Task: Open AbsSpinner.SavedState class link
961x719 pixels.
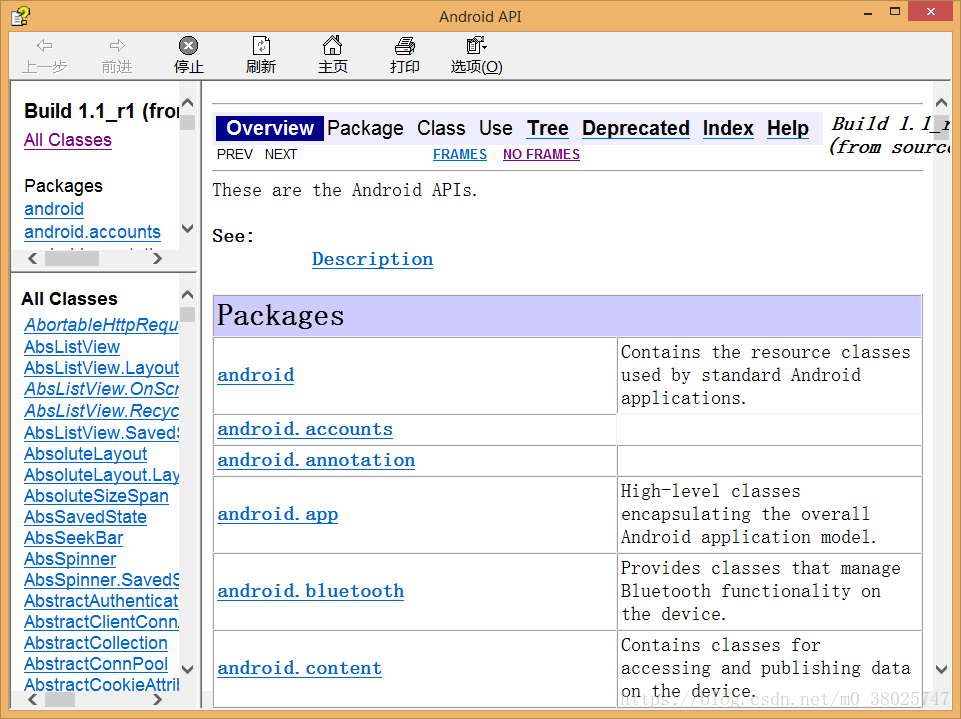Action: coord(101,580)
